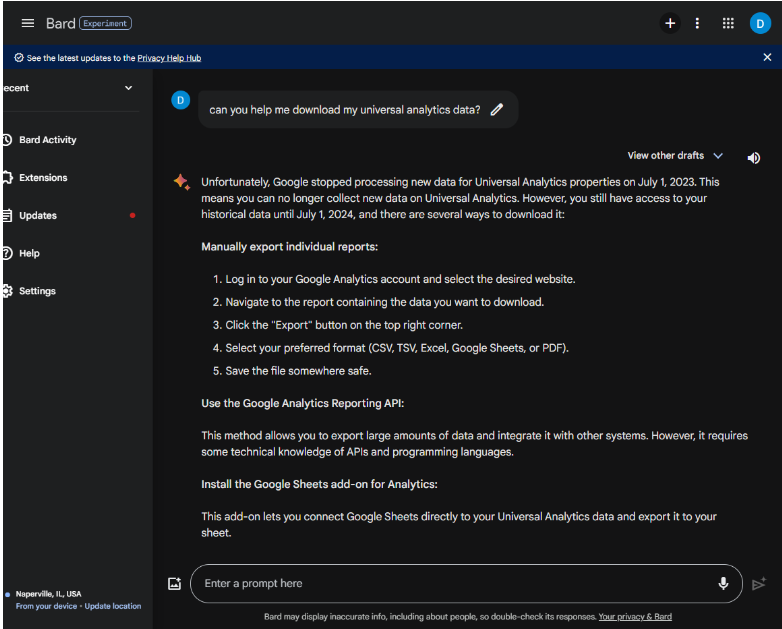Click the Settings gear icon in sidebar

(7, 291)
